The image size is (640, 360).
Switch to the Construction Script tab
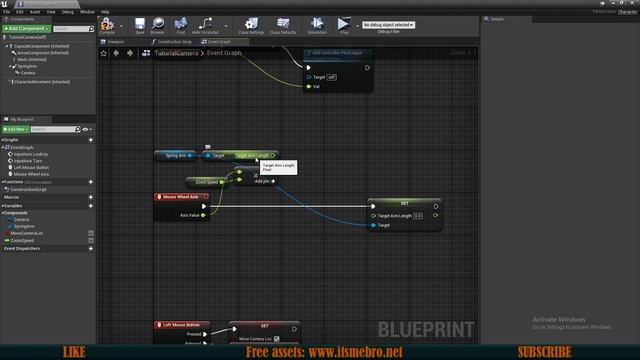point(175,42)
